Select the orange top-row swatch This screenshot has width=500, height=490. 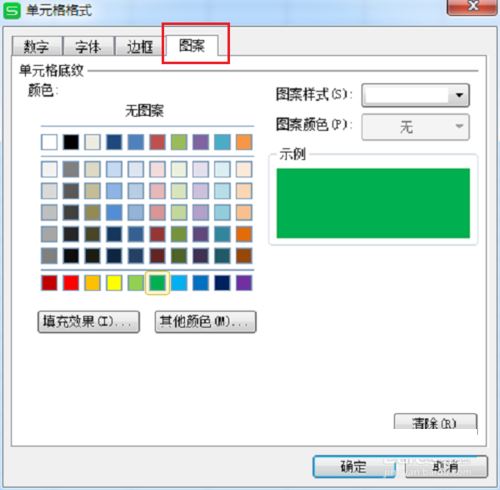point(244,142)
